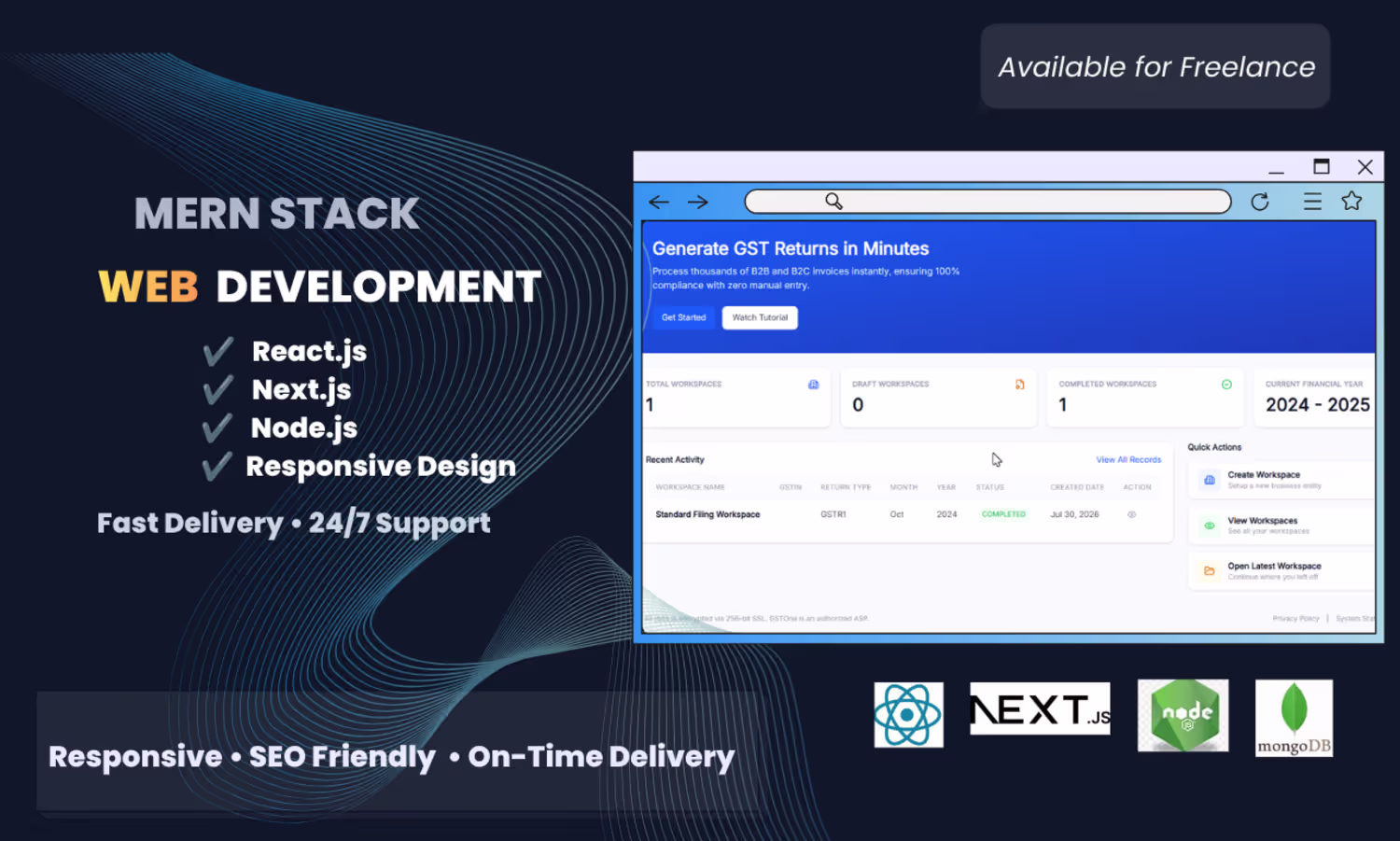This screenshot has width=1400, height=841.
Task: Click the Draft Workspaces card icon
Action: (x=1020, y=385)
